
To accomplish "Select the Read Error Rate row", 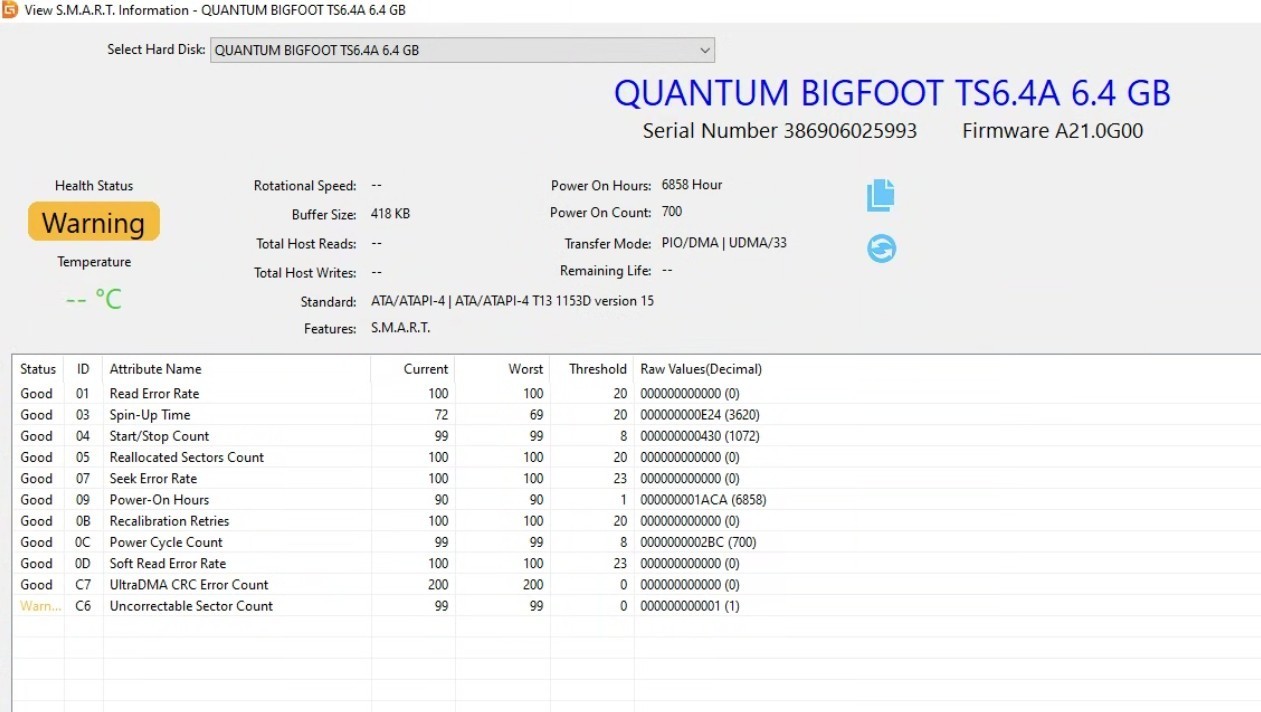I will 636,394.
